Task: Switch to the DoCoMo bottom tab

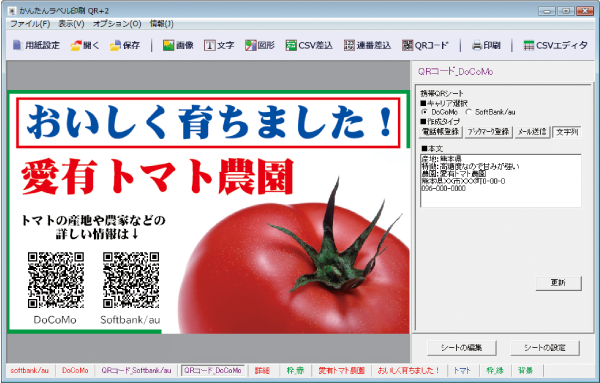Action: (x=75, y=371)
